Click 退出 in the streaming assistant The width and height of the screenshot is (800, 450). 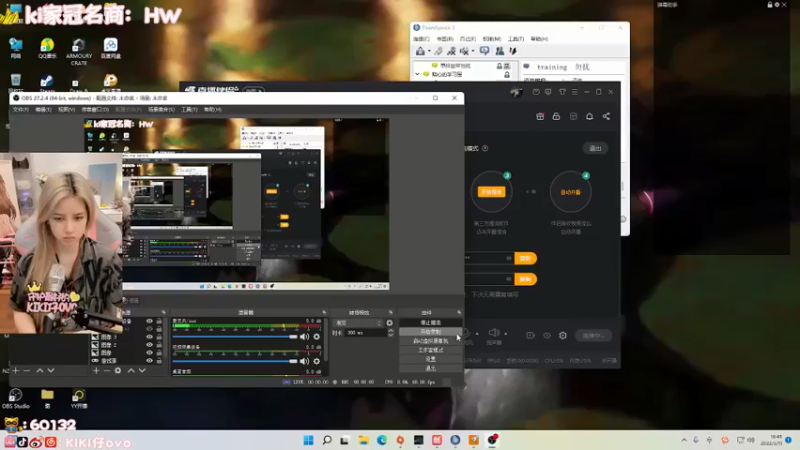coord(595,148)
